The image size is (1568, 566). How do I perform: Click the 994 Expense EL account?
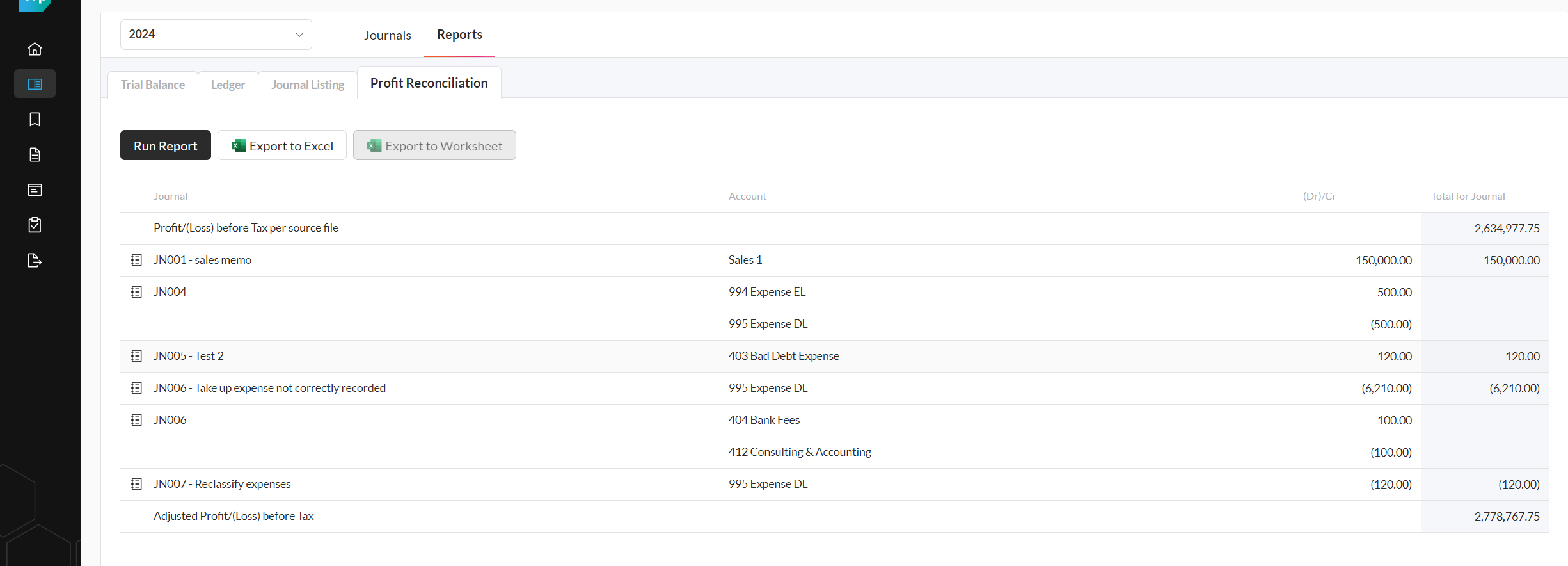coord(767,292)
